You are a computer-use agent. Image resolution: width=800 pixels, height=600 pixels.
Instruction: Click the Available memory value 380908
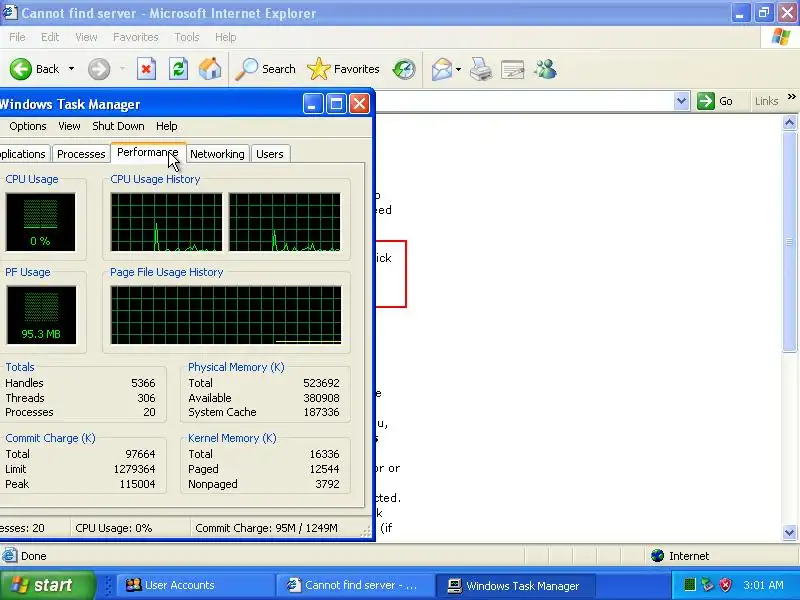point(321,398)
